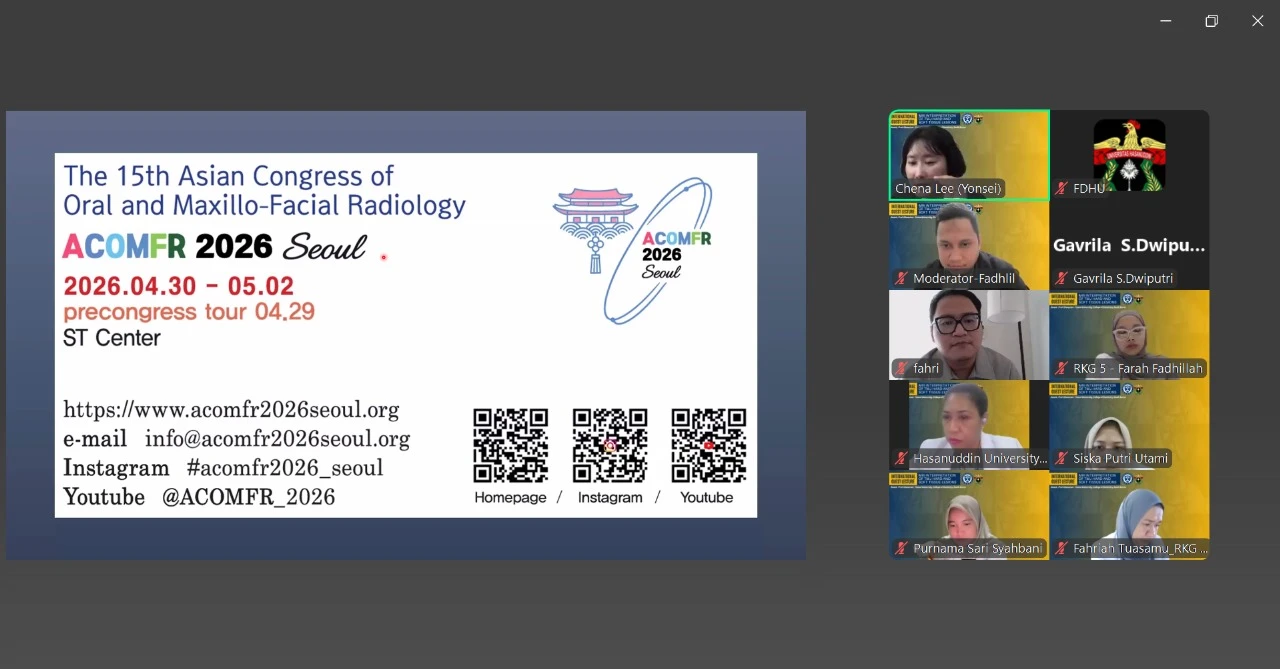Click "The 15th Asian Congress of" title line
The image size is (1280, 669).
229,176
